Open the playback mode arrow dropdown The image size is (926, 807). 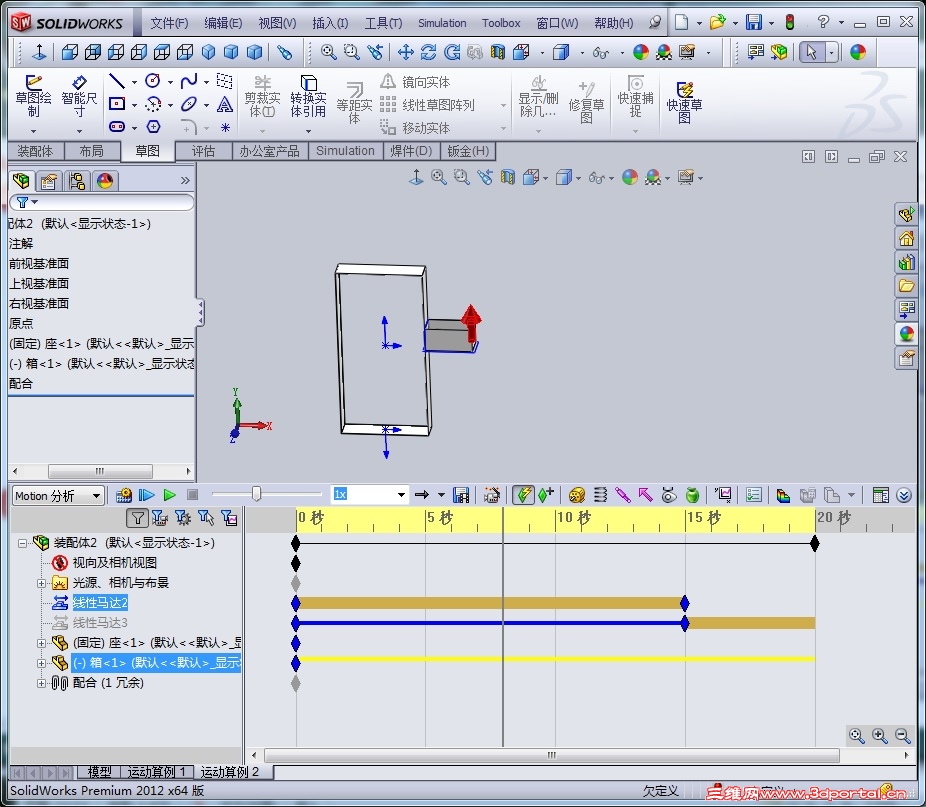441,495
